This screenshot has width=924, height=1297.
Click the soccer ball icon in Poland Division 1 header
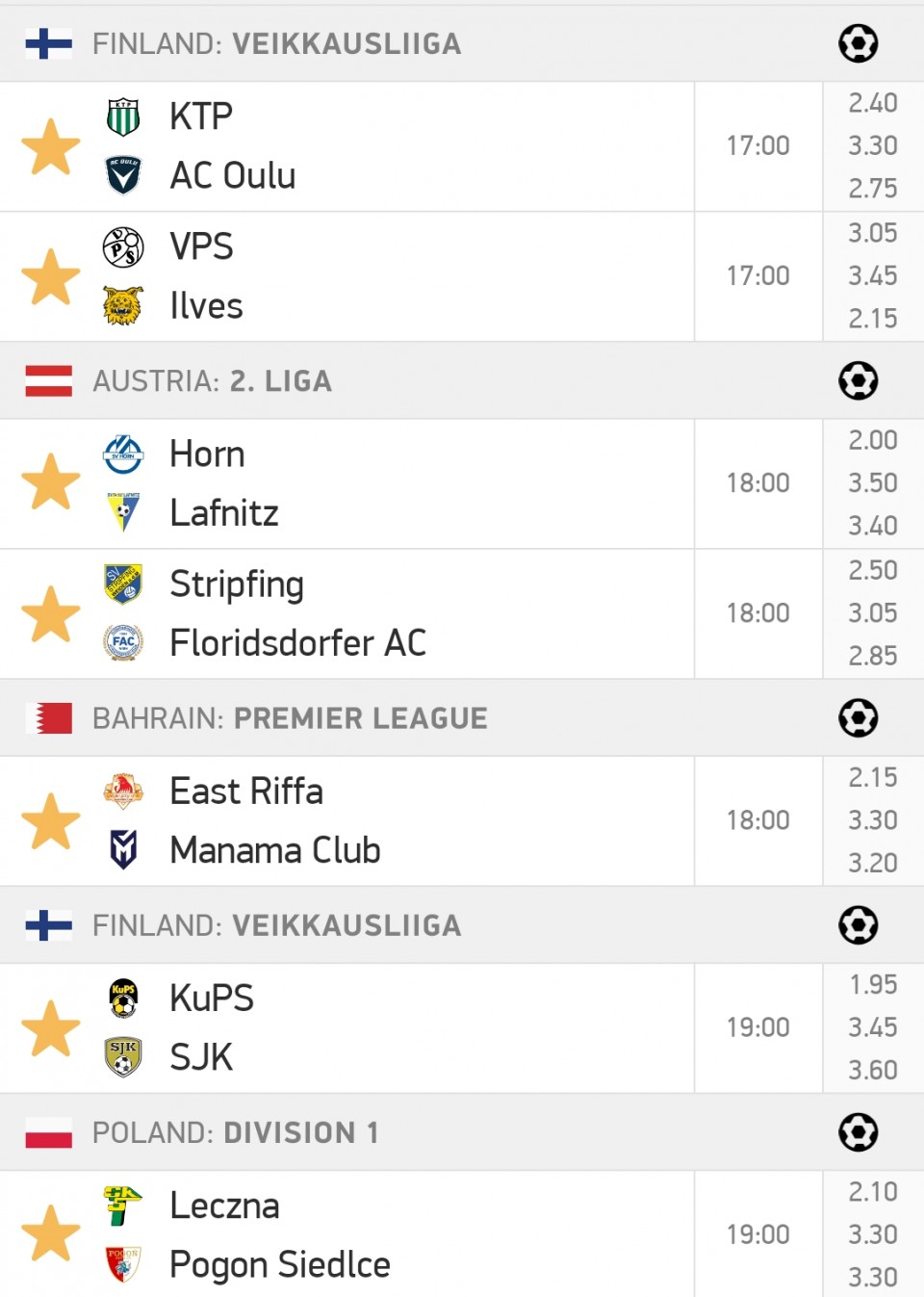[x=858, y=1132]
